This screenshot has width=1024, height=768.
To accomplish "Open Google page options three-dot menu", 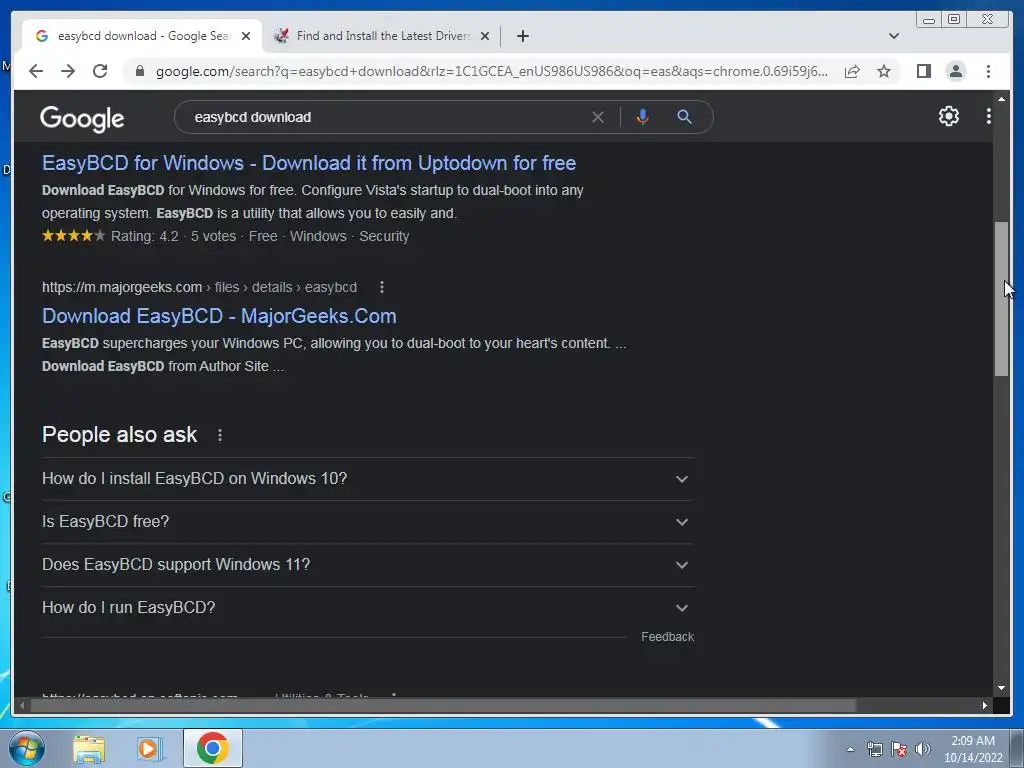I will coord(988,116).
